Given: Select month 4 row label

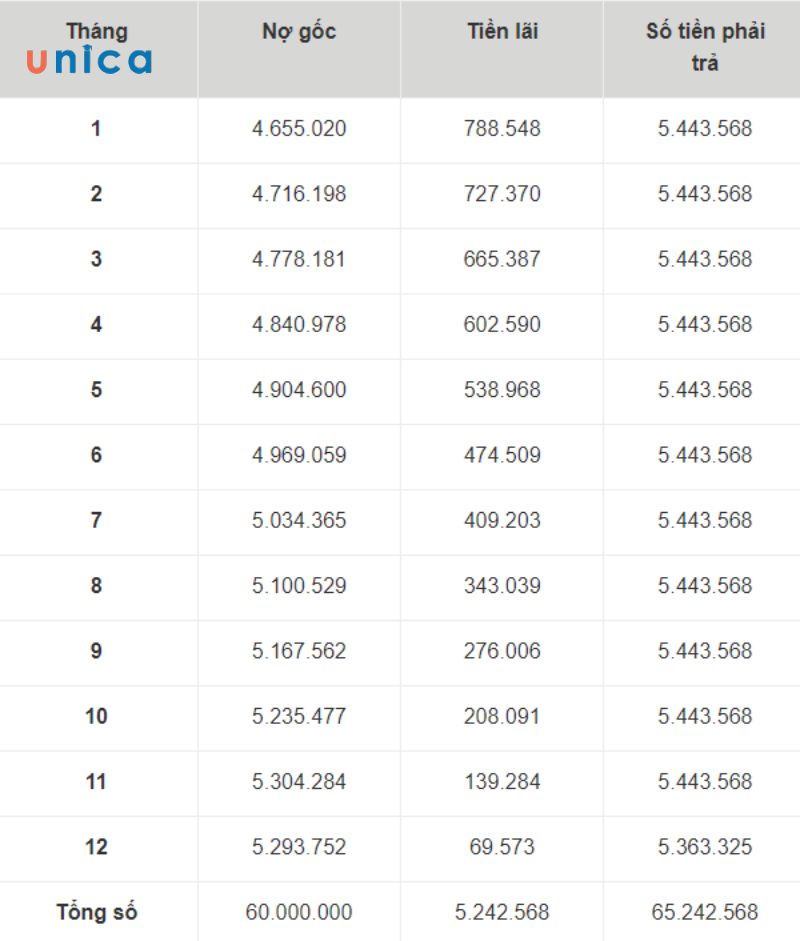Looking at the screenshot, I should pyautogui.click(x=96, y=324).
